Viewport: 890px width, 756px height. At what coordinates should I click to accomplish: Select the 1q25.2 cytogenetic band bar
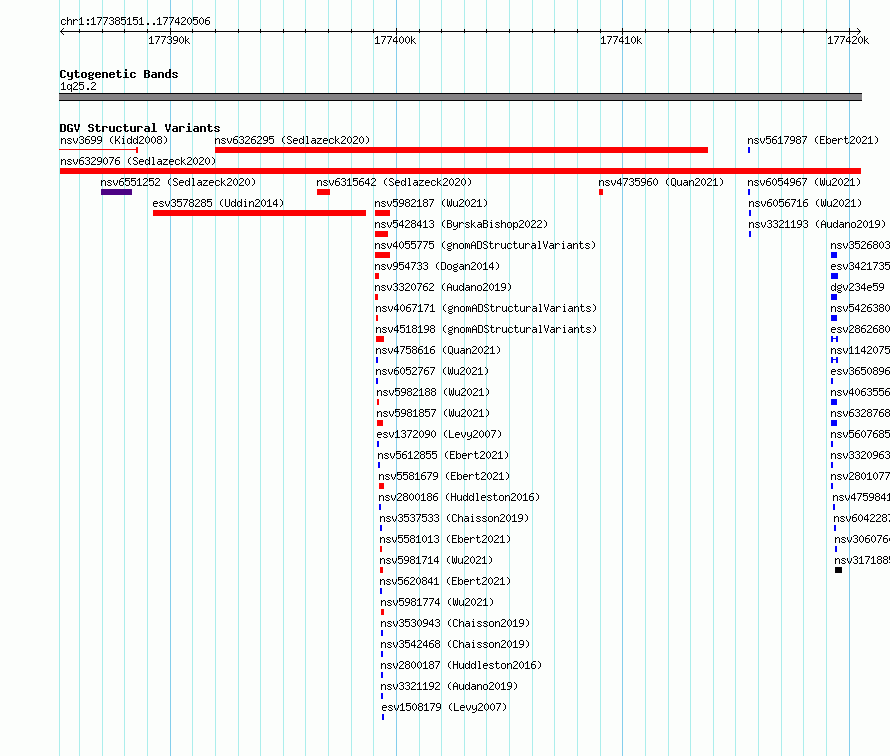click(x=460, y=97)
